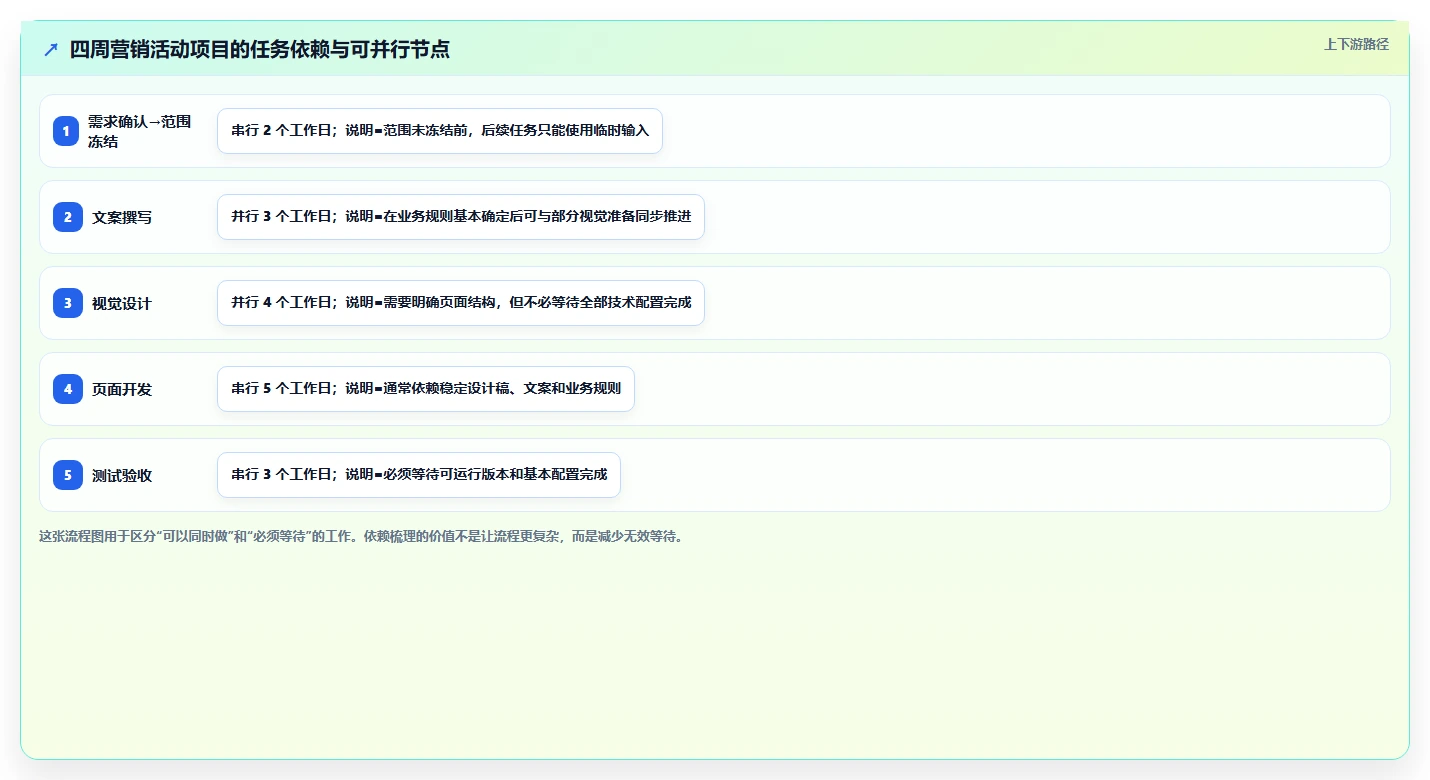Screen dimensions: 1430x780
Task: Click the 上下游路径 label
Action: [1356, 44]
